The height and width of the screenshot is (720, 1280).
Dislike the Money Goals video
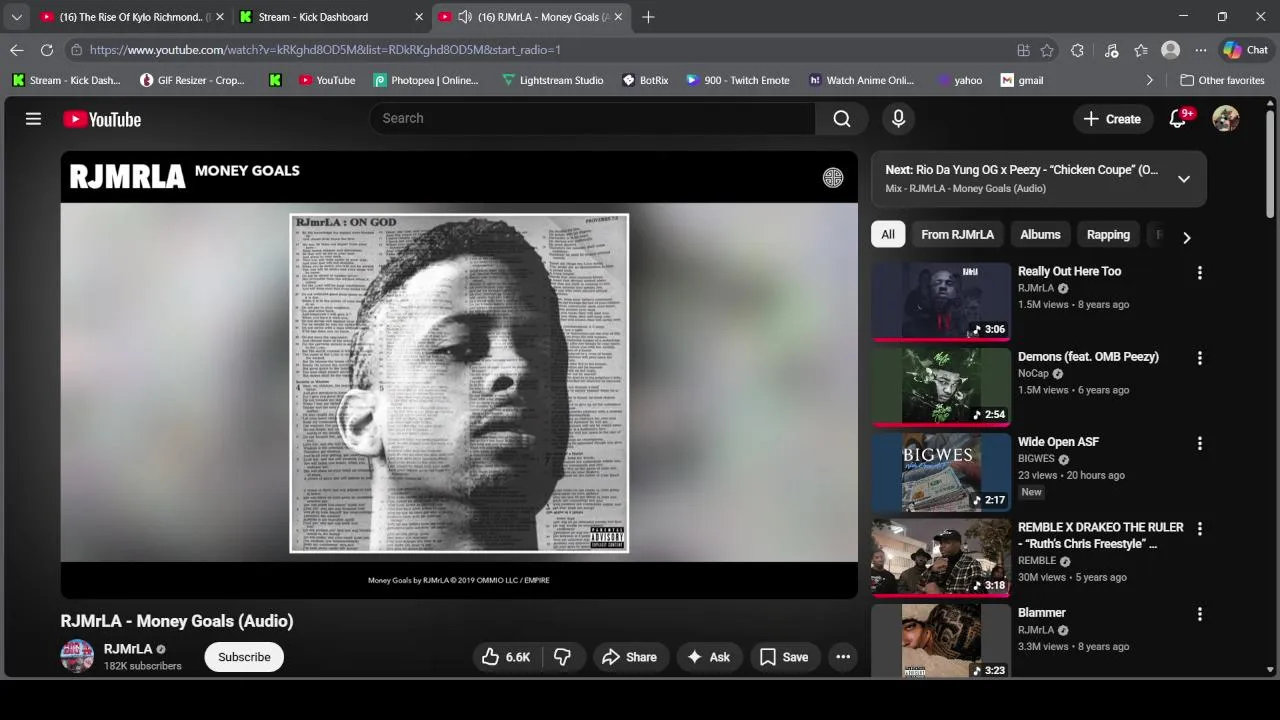[562, 657]
